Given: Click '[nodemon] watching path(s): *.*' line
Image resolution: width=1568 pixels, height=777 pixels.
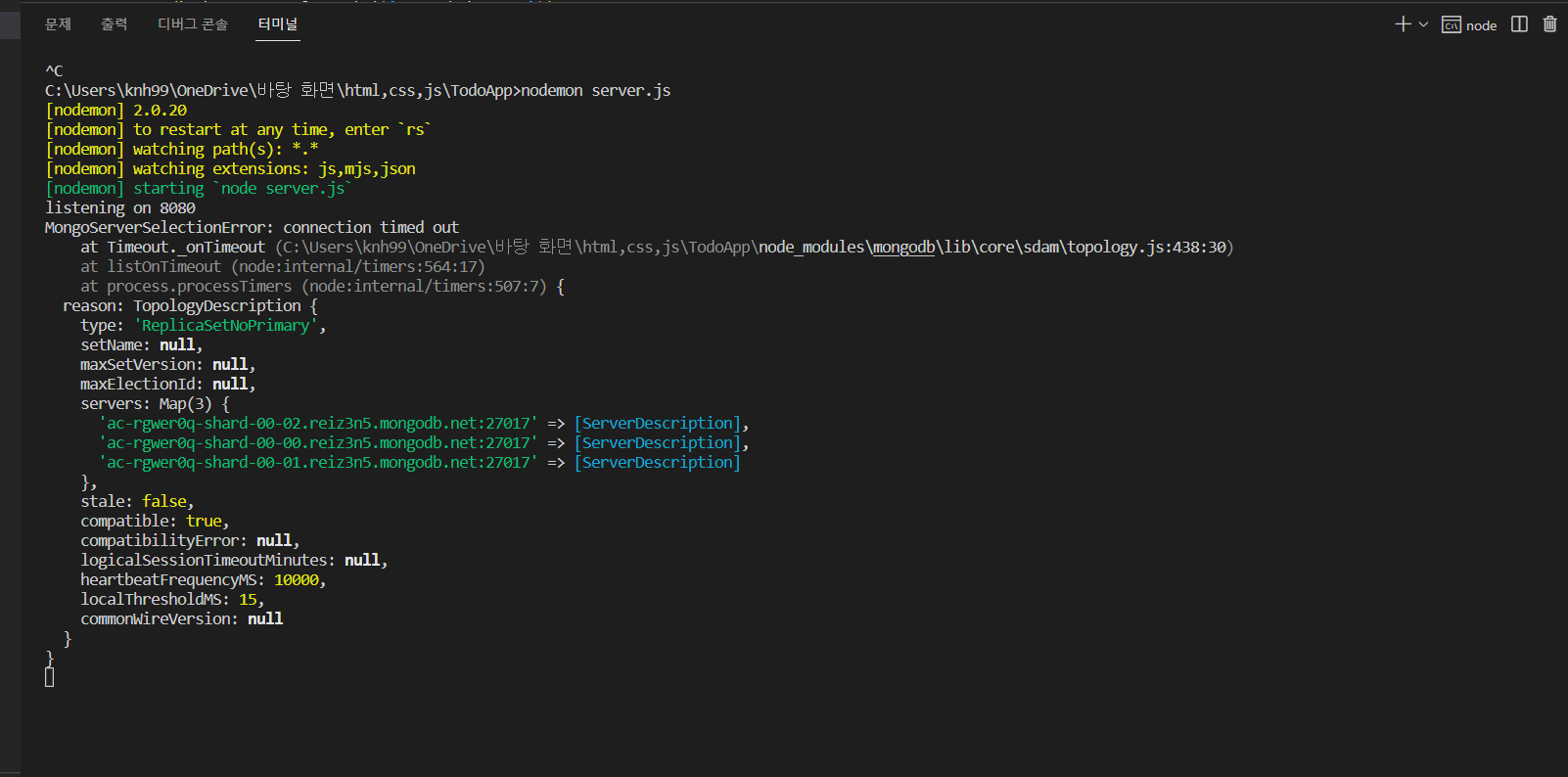Looking at the screenshot, I should (181, 149).
